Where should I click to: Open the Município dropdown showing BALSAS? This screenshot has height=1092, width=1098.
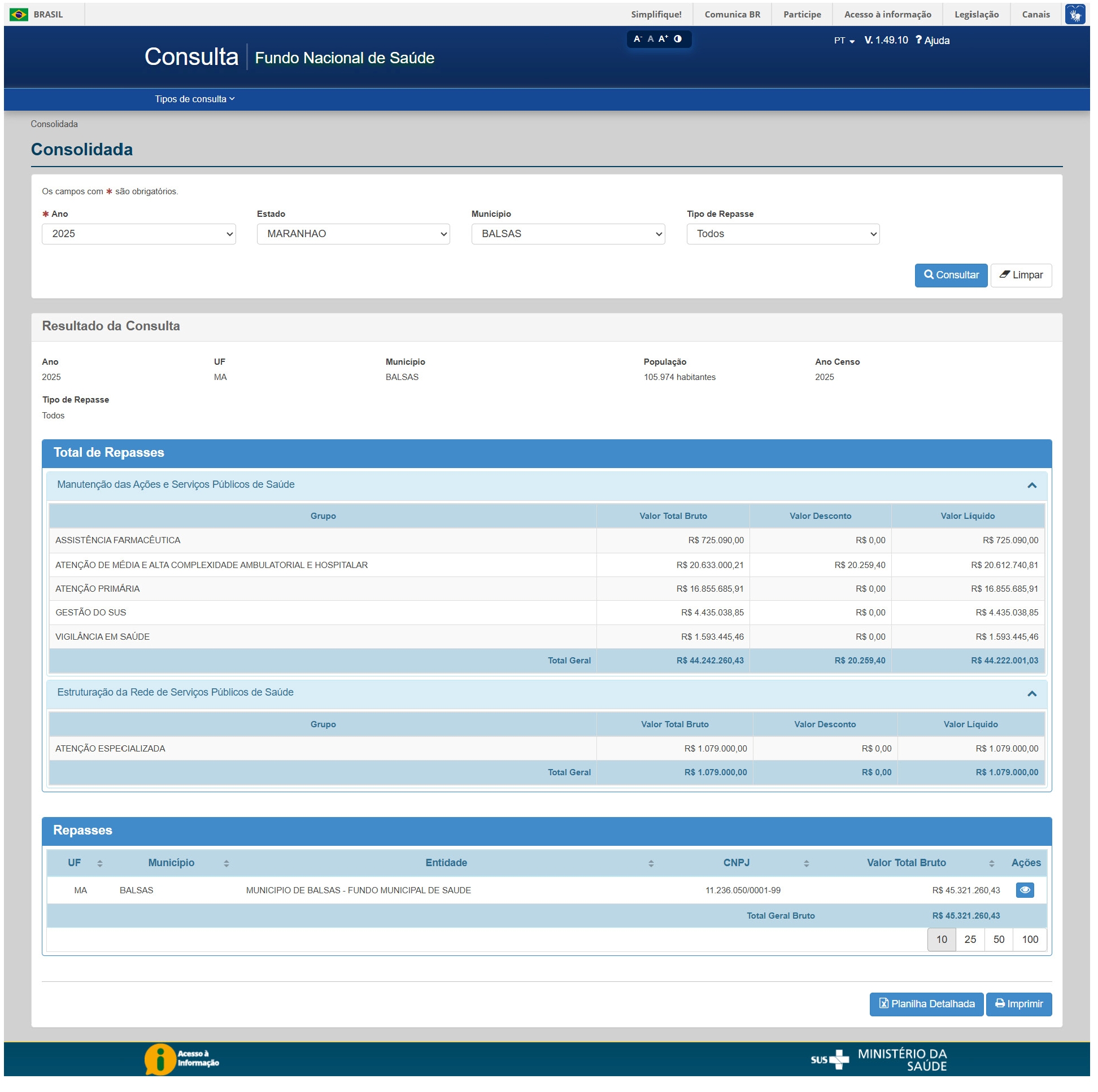click(568, 234)
